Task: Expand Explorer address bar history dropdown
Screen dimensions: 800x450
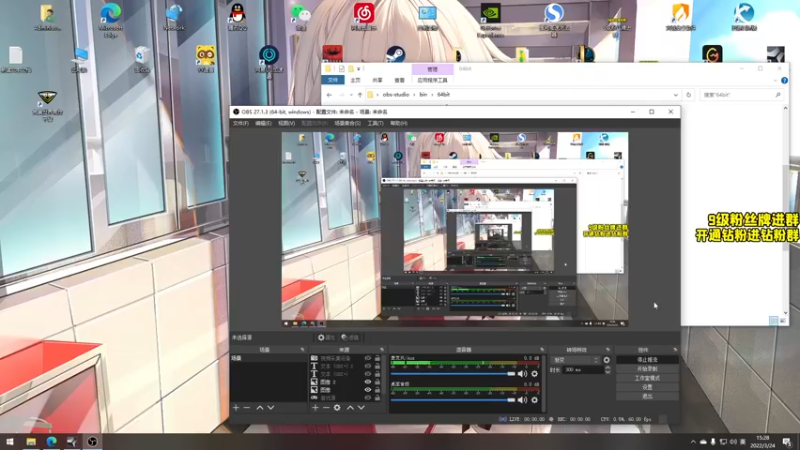Action: click(676, 95)
